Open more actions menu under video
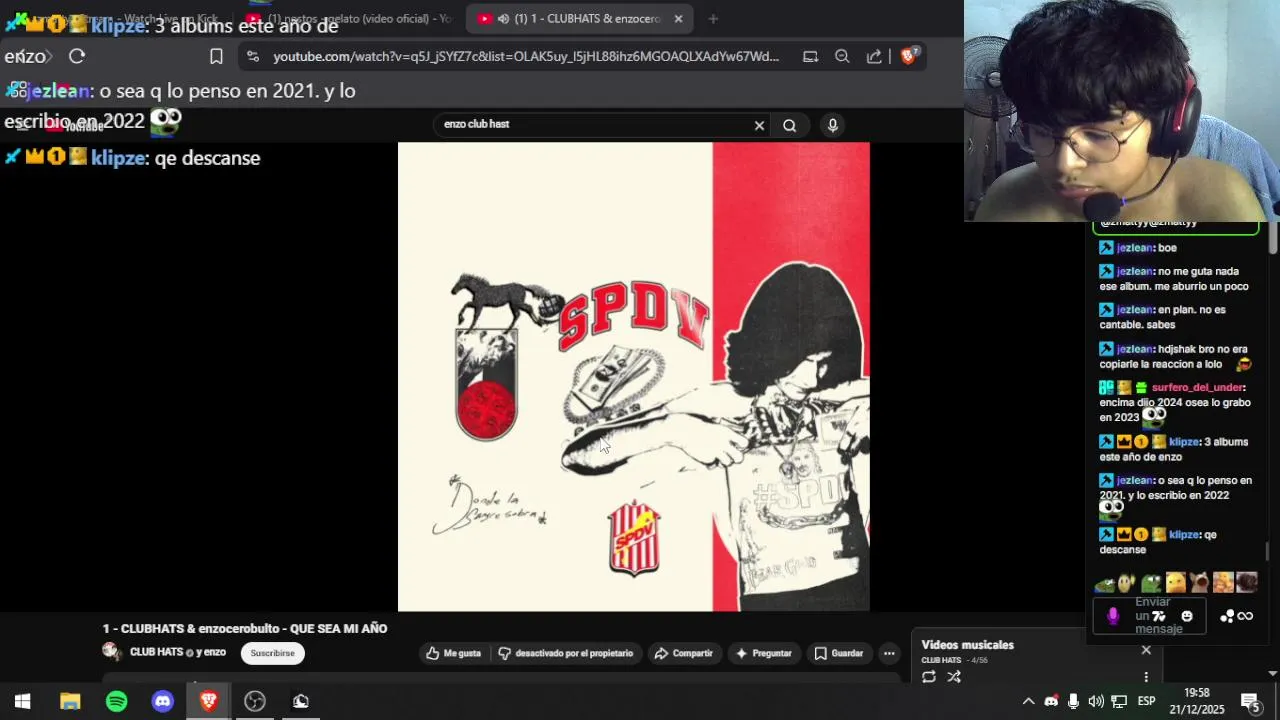The width and height of the screenshot is (1280, 720). (x=888, y=653)
